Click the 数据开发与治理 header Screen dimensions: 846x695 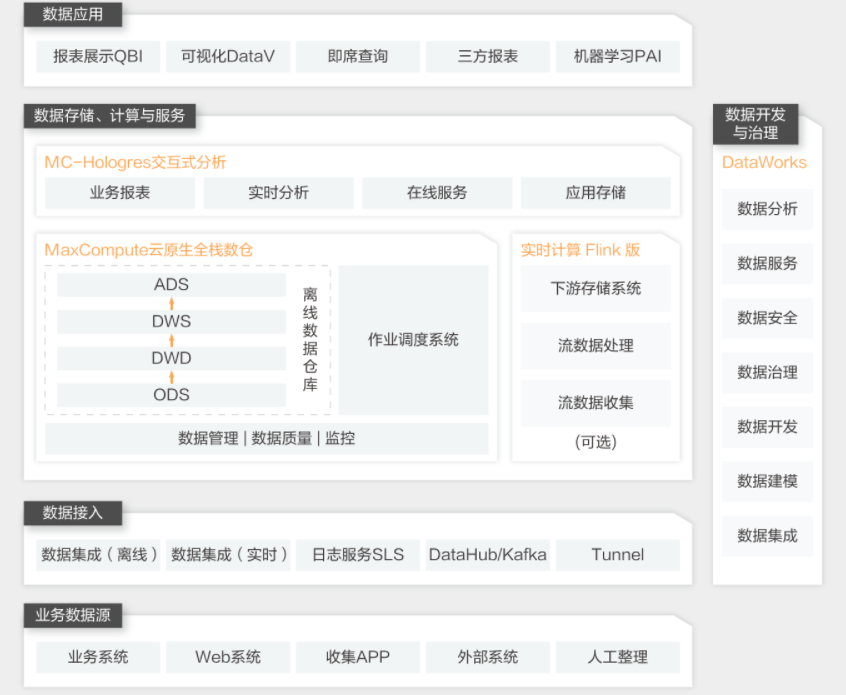(x=755, y=124)
